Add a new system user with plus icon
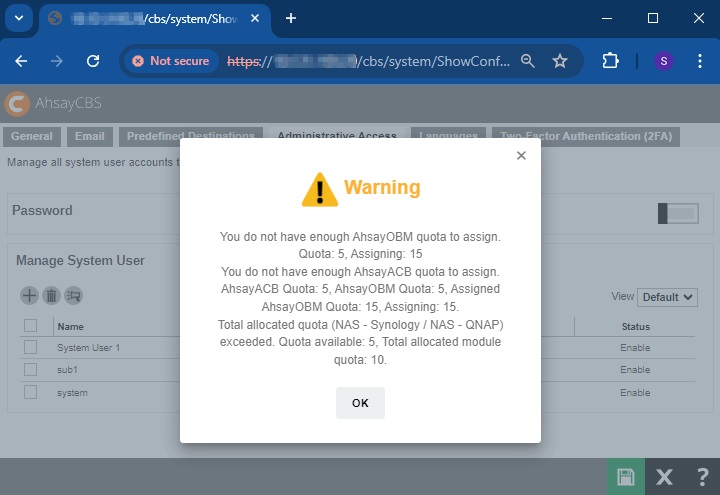 tap(29, 296)
